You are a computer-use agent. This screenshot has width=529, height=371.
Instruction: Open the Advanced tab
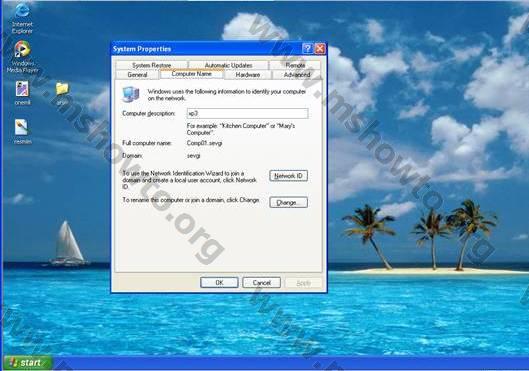click(x=297, y=75)
